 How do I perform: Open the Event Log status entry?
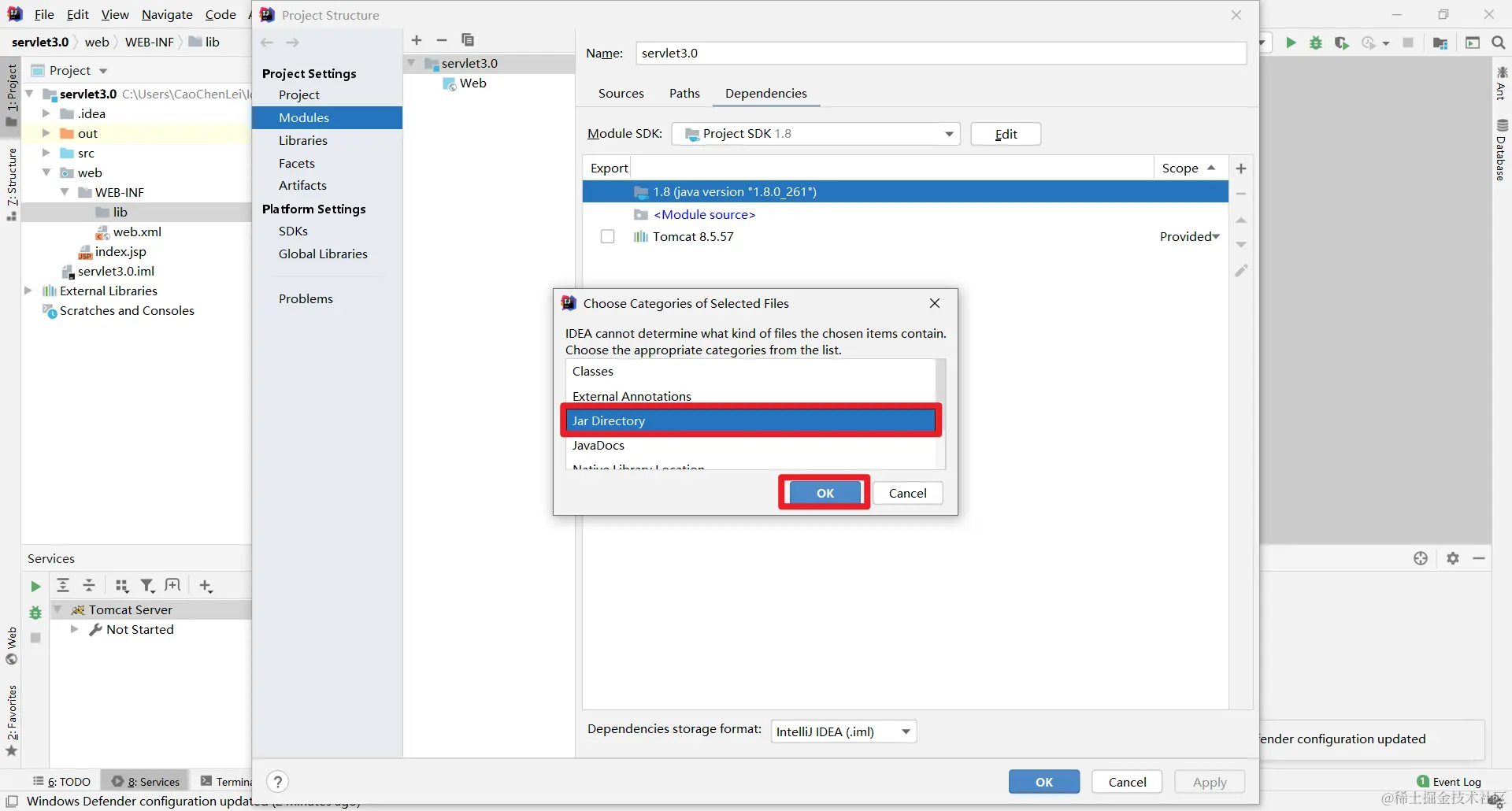tap(1449, 782)
